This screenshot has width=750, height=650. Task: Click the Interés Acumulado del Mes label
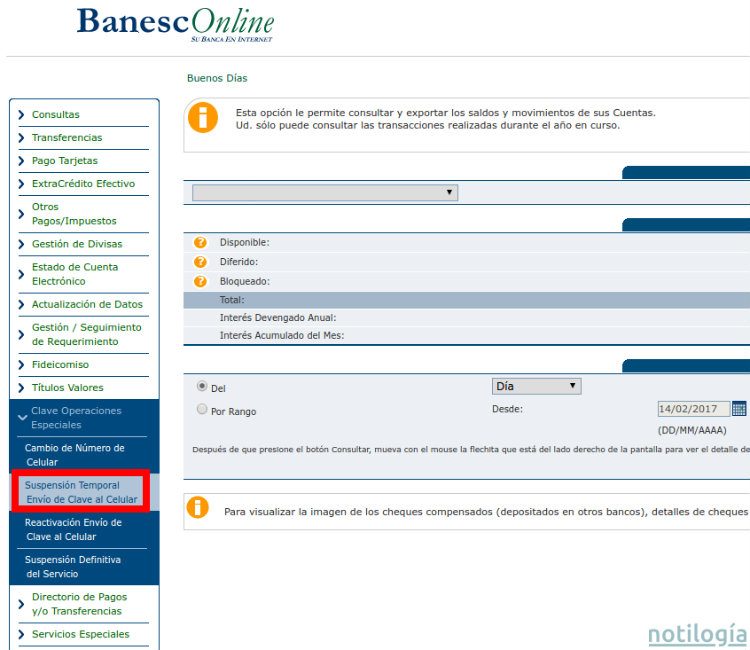click(x=282, y=335)
